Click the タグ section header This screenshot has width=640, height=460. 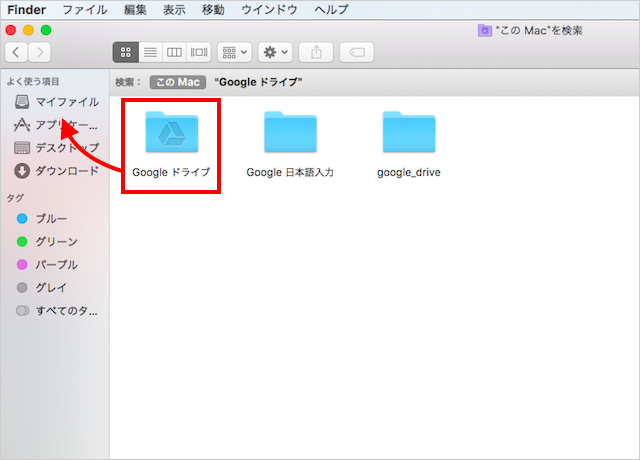[x=15, y=198]
